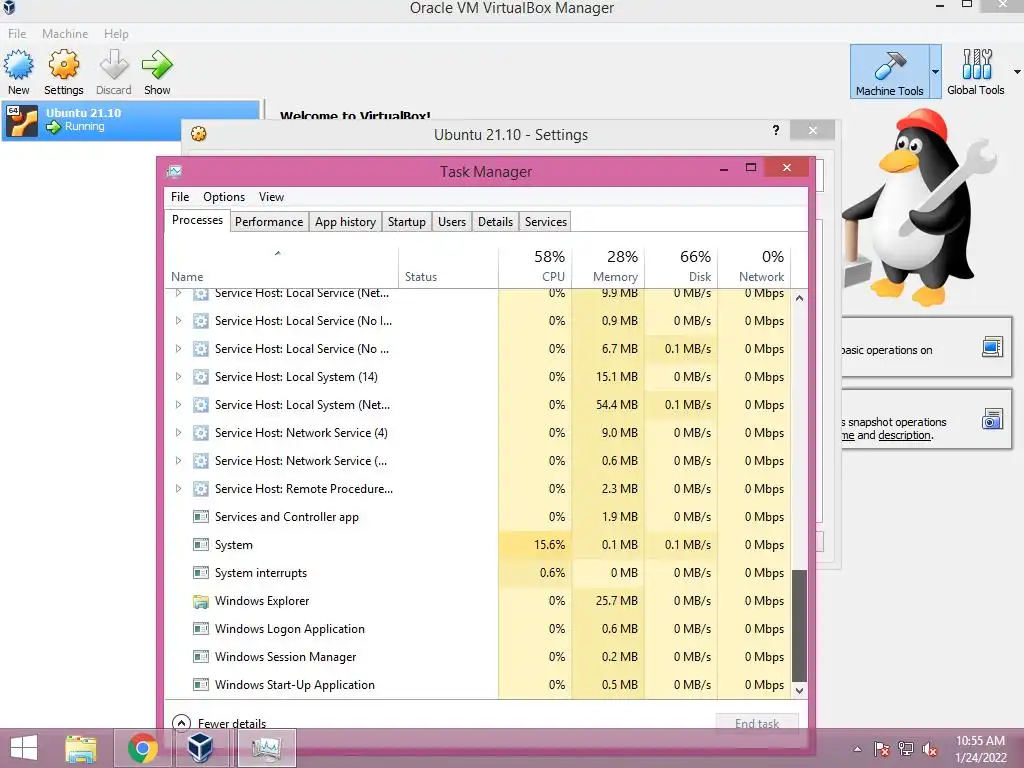Open Windows Start button on taskbar
Viewport: 1024px width, 768px height.
coord(24,748)
